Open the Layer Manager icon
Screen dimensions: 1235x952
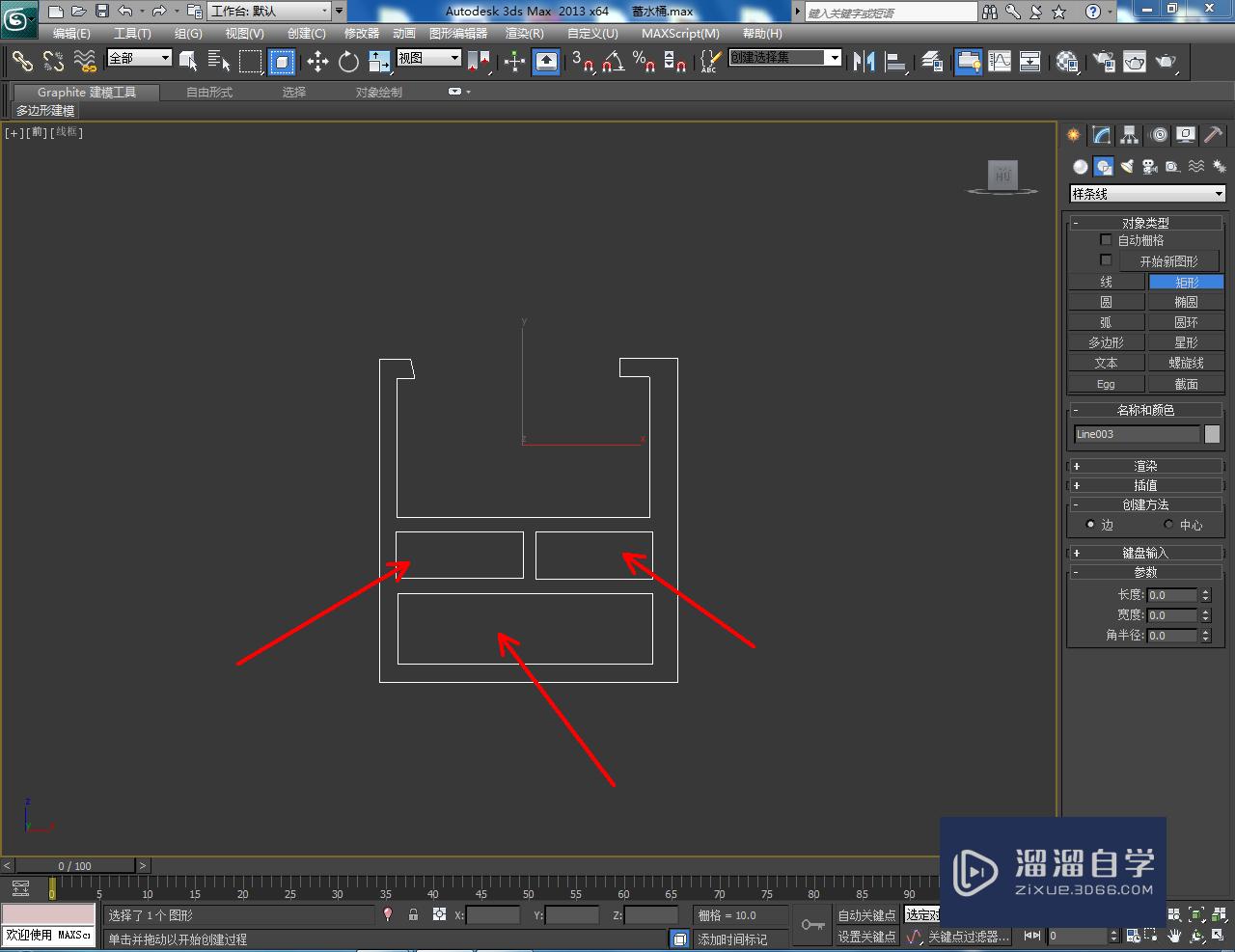tap(932, 62)
